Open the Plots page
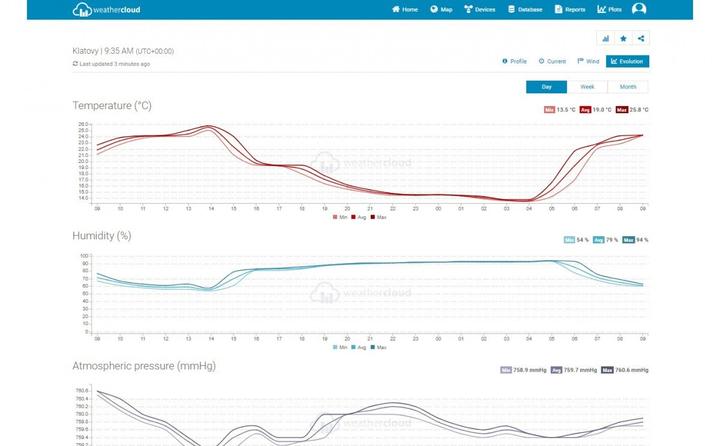 609,9
